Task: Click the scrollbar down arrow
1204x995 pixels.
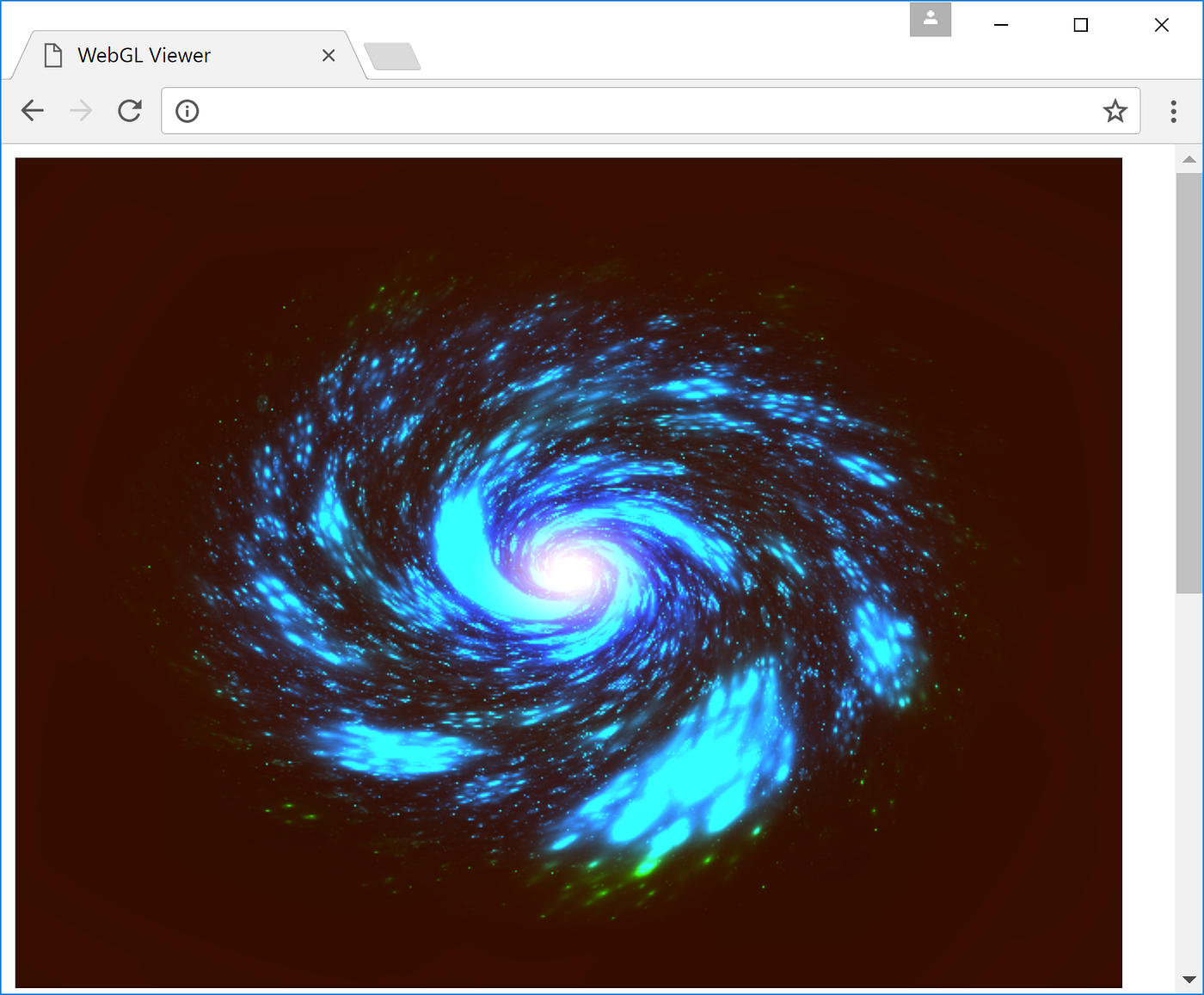Action: tap(1189, 979)
